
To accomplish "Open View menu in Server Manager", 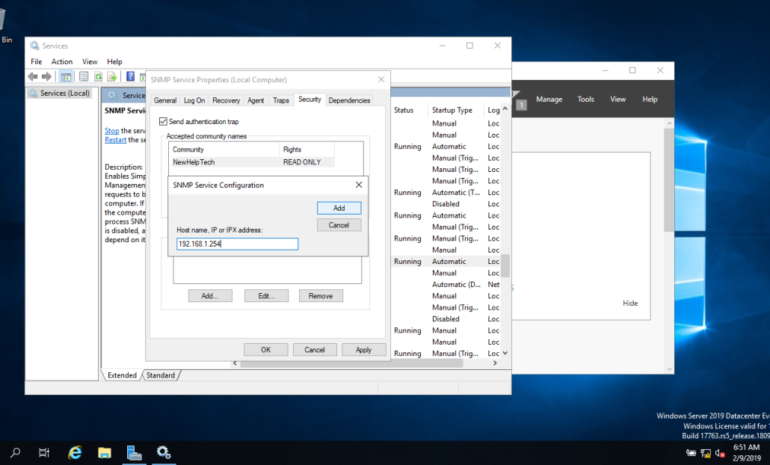I will [618, 99].
